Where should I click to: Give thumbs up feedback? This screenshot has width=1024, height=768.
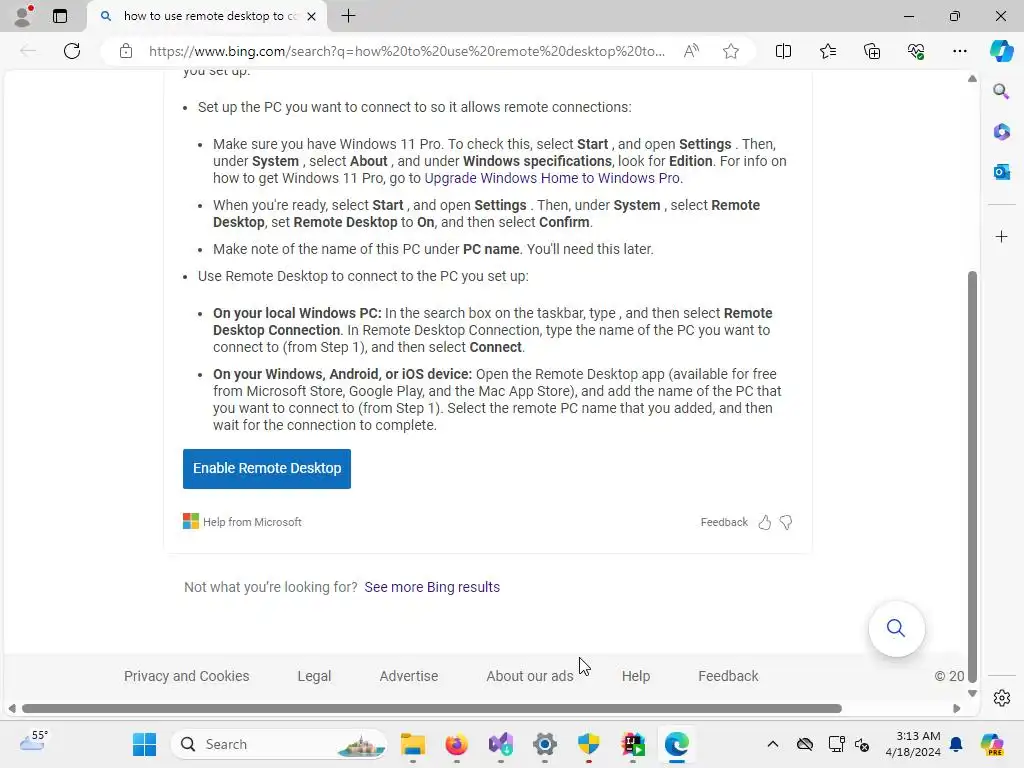[764, 522]
